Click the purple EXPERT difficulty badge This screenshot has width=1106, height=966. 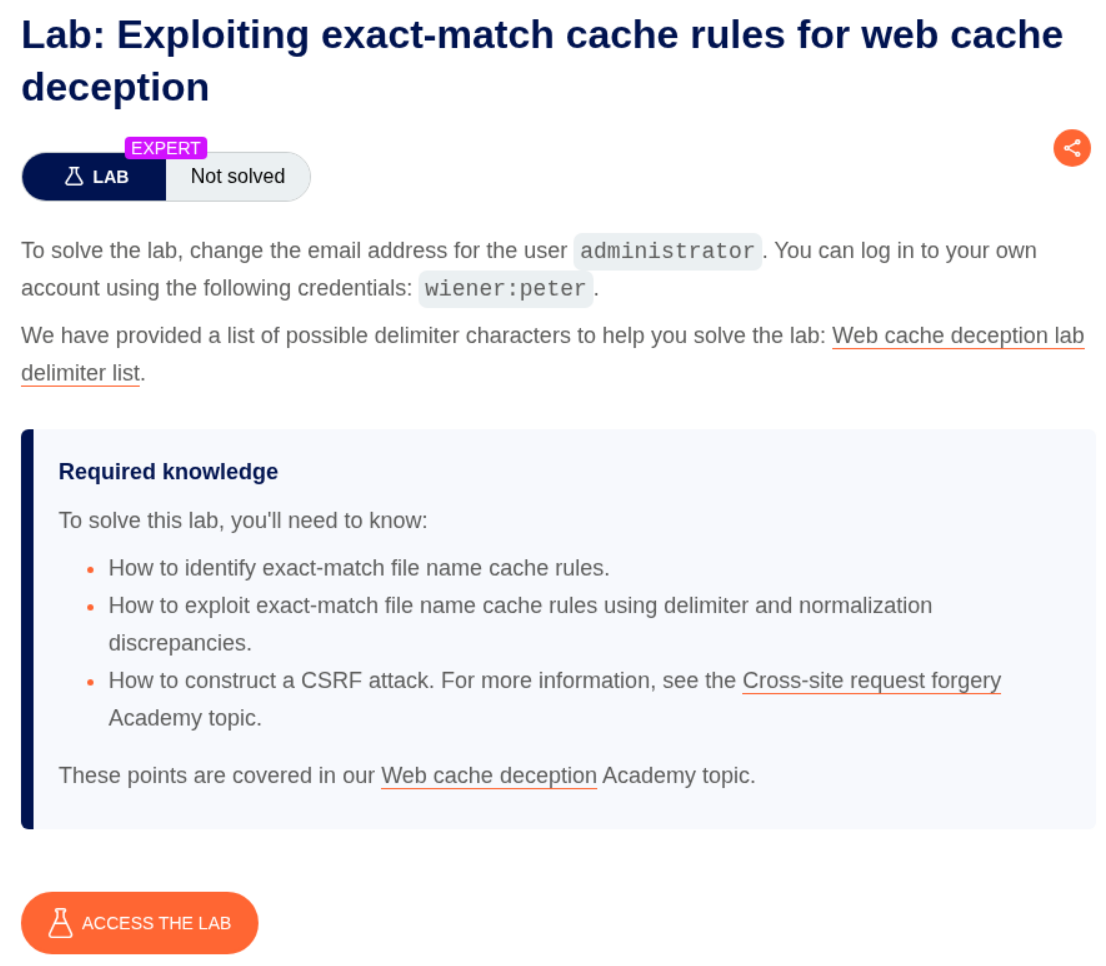(x=166, y=148)
